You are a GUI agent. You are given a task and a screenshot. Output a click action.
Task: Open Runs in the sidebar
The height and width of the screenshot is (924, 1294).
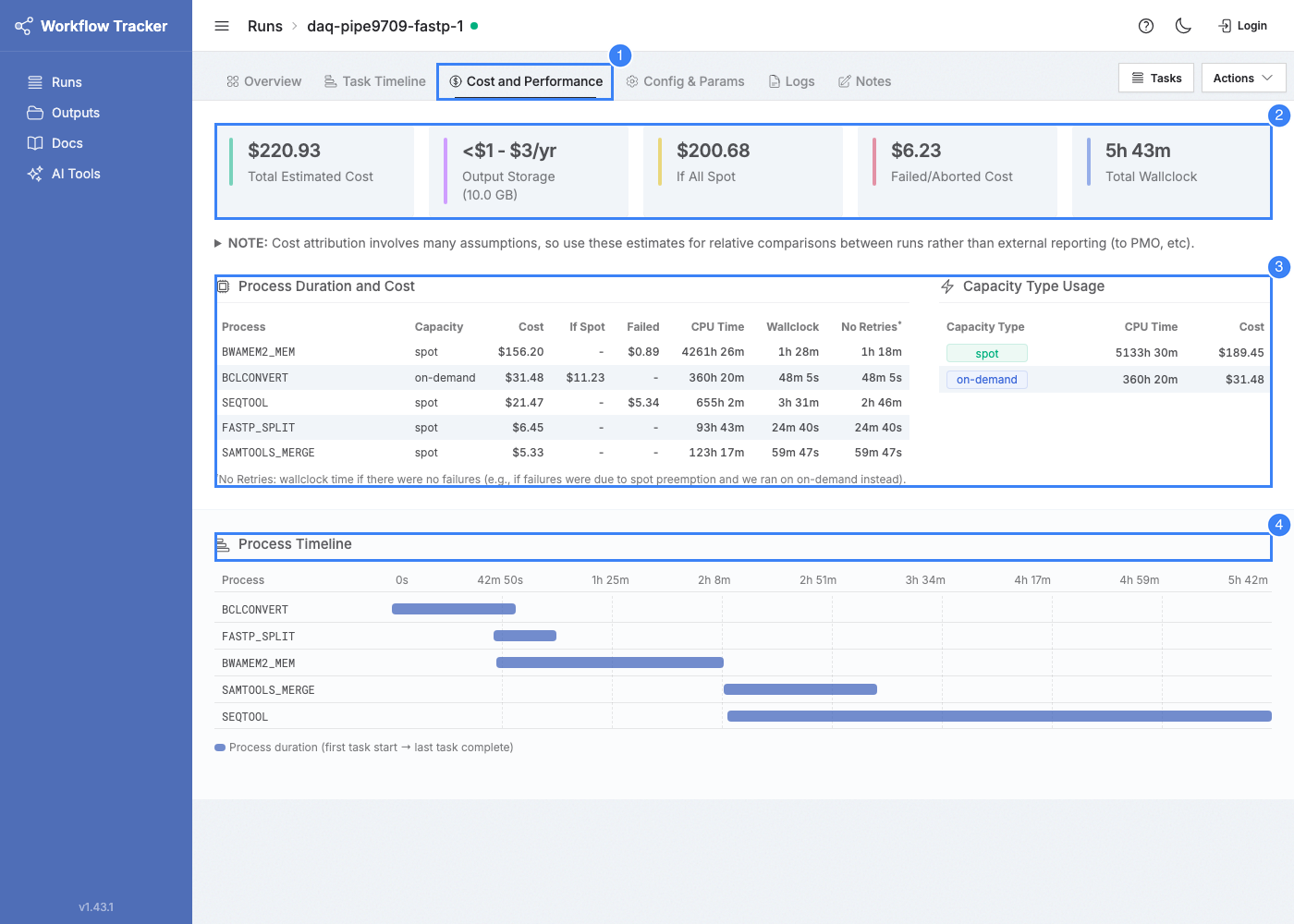(x=55, y=82)
